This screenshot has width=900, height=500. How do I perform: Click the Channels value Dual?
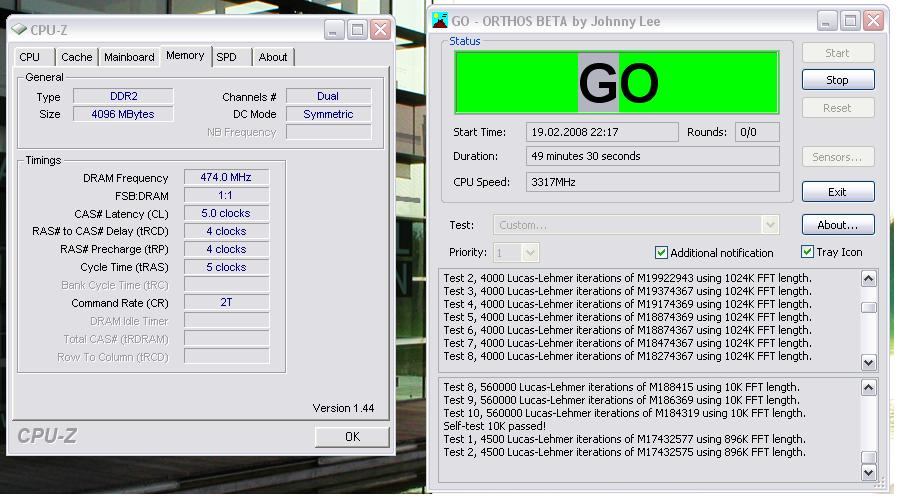pyautogui.click(x=328, y=96)
